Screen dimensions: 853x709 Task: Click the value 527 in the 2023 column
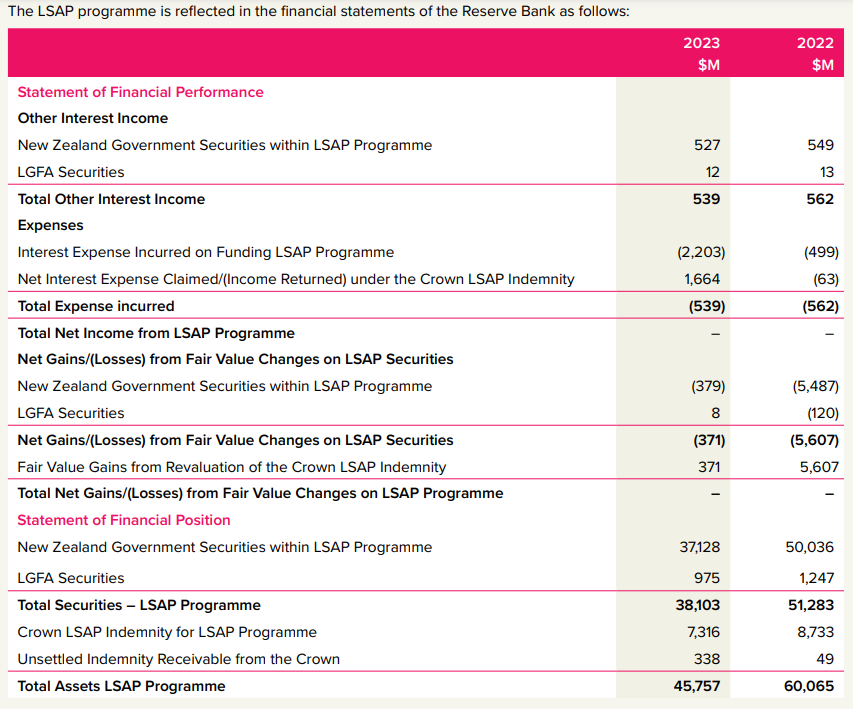click(x=706, y=145)
